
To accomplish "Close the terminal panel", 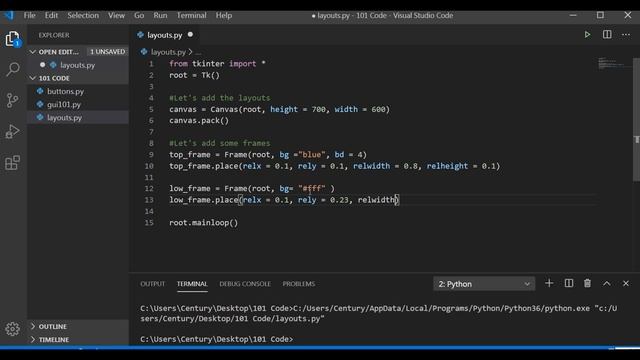I will pyautogui.click(x=626, y=283).
